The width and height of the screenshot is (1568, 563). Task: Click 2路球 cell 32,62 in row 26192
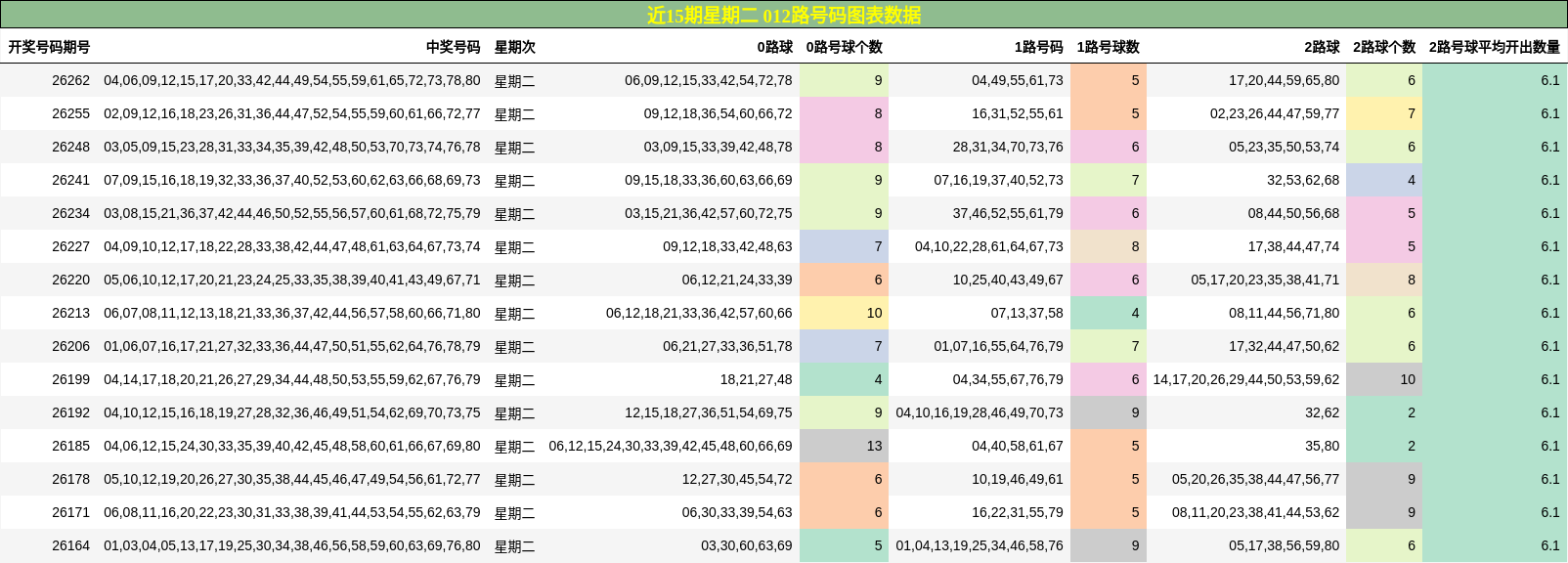(x=1323, y=412)
